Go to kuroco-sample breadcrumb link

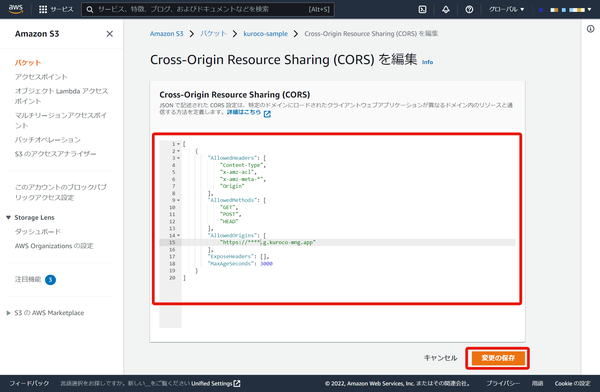pos(266,34)
